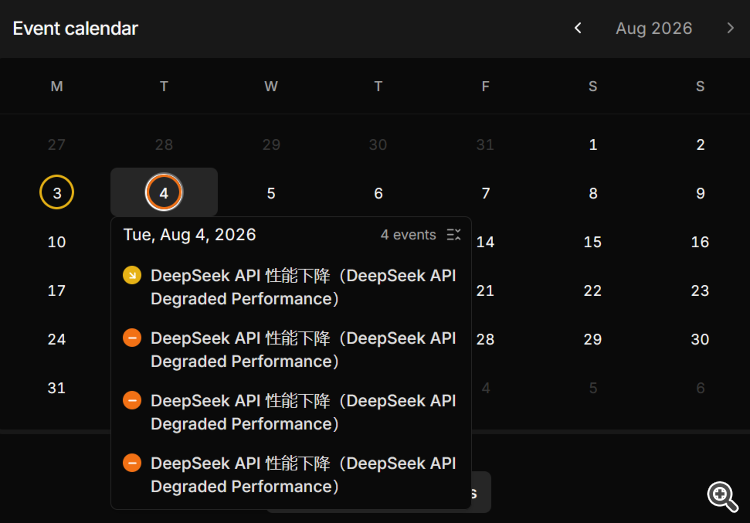Select day 8 in the calendar

(593, 193)
